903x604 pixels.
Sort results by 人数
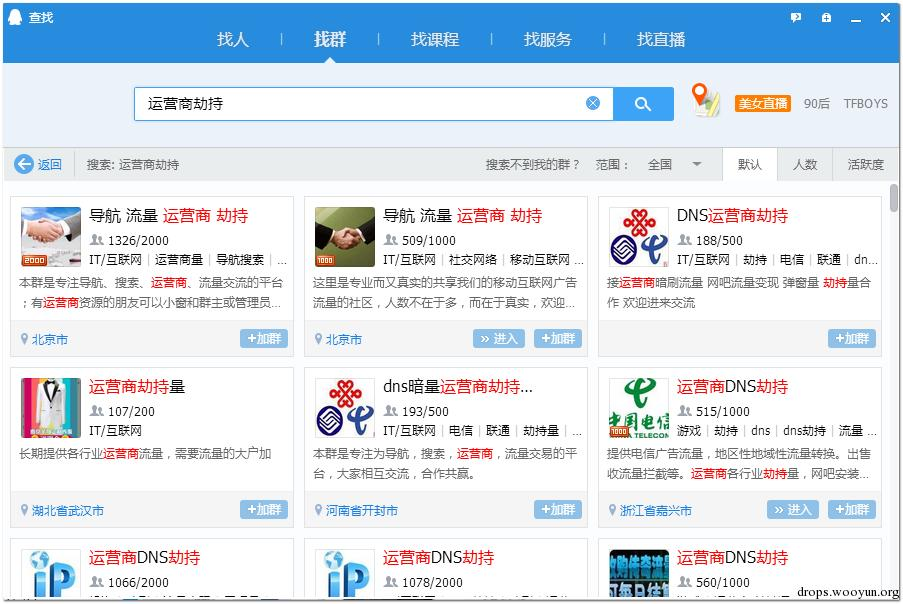tap(805, 165)
